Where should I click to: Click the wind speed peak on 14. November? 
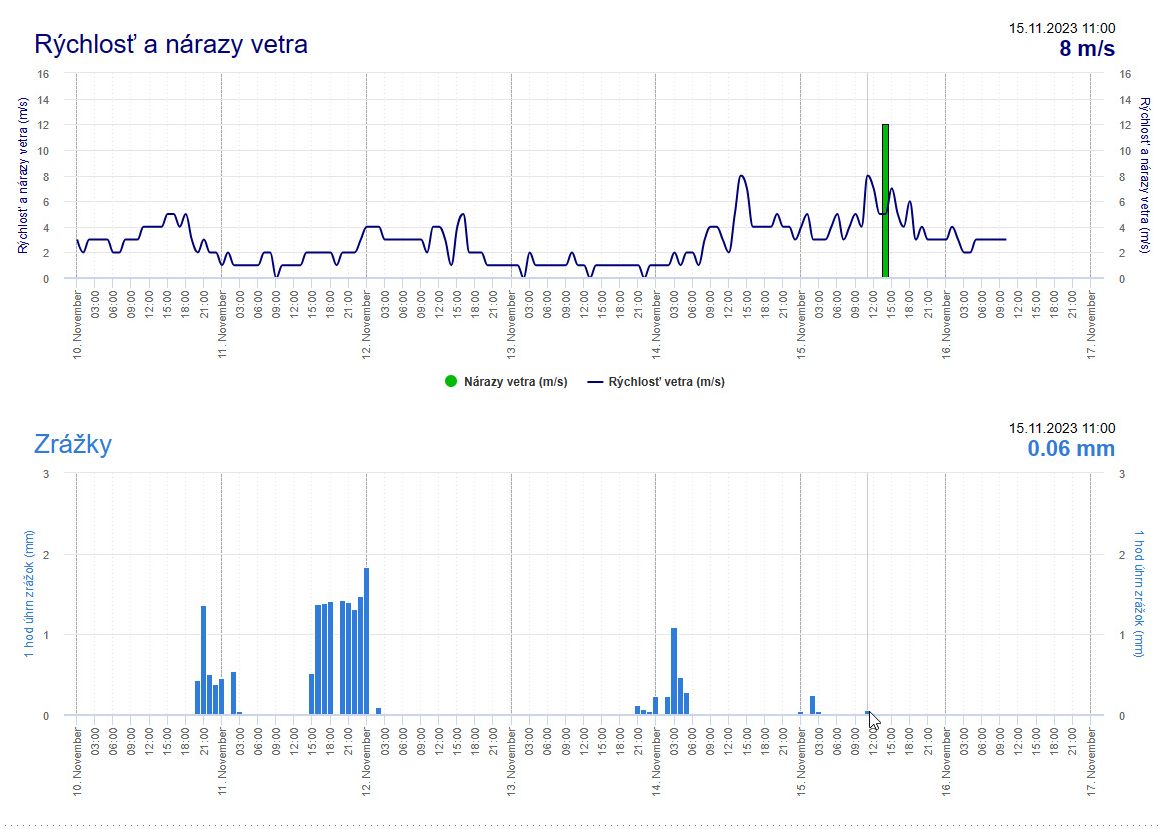[741, 176]
